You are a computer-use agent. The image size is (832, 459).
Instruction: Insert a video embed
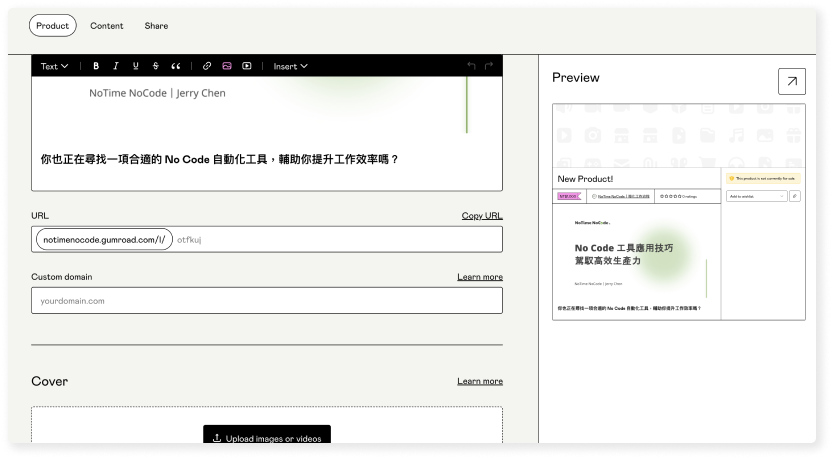247,66
